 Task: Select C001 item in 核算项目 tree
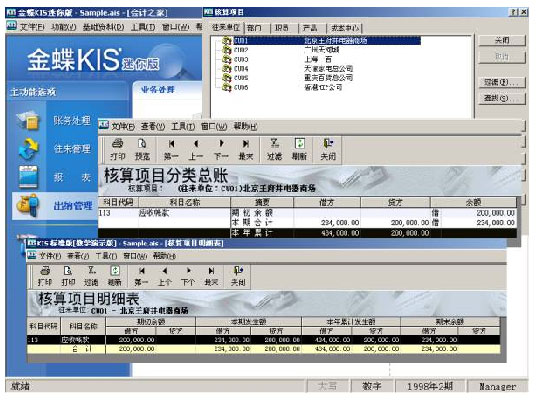tap(321, 41)
